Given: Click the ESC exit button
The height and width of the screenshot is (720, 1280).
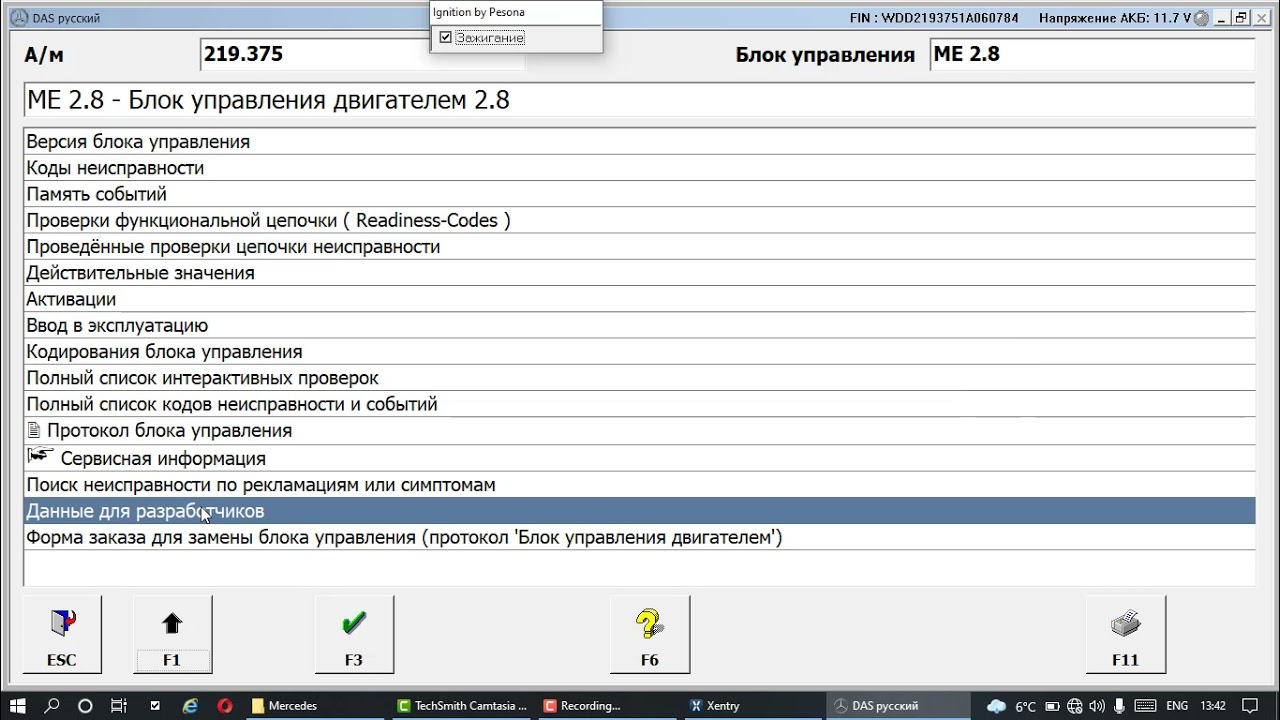Looking at the screenshot, I should [62, 635].
